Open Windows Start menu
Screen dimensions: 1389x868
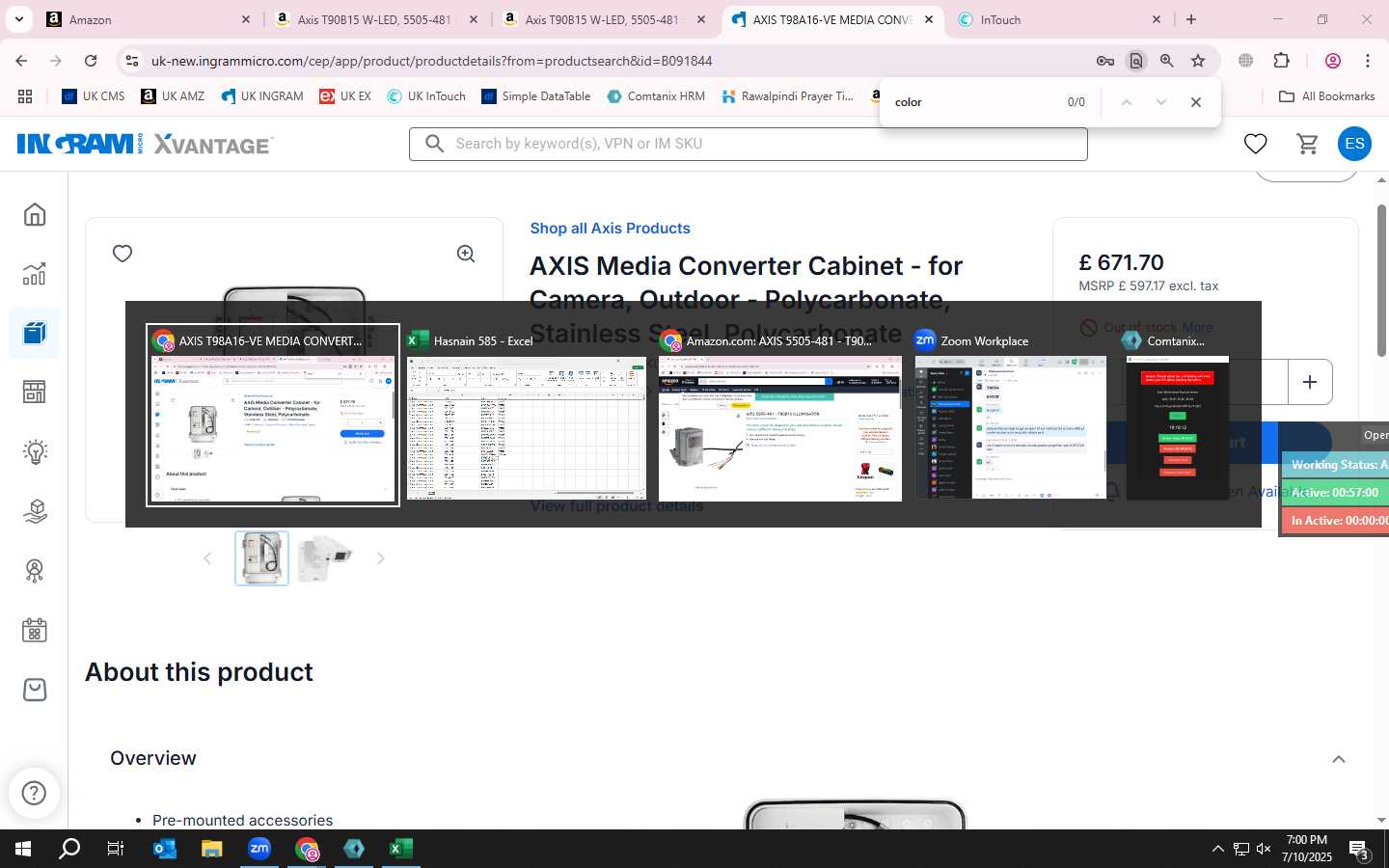coord(23,849)
